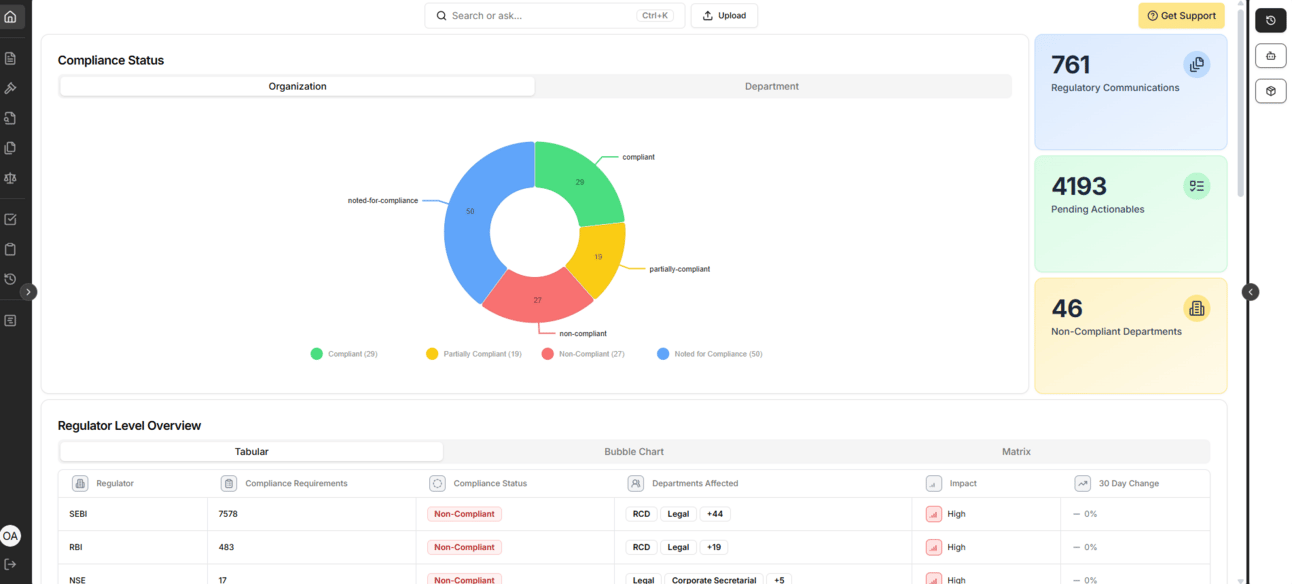This screenshot has width=1292, height=584.
Task: Open the Home icon in sidebar
Action: coord(11,16)
